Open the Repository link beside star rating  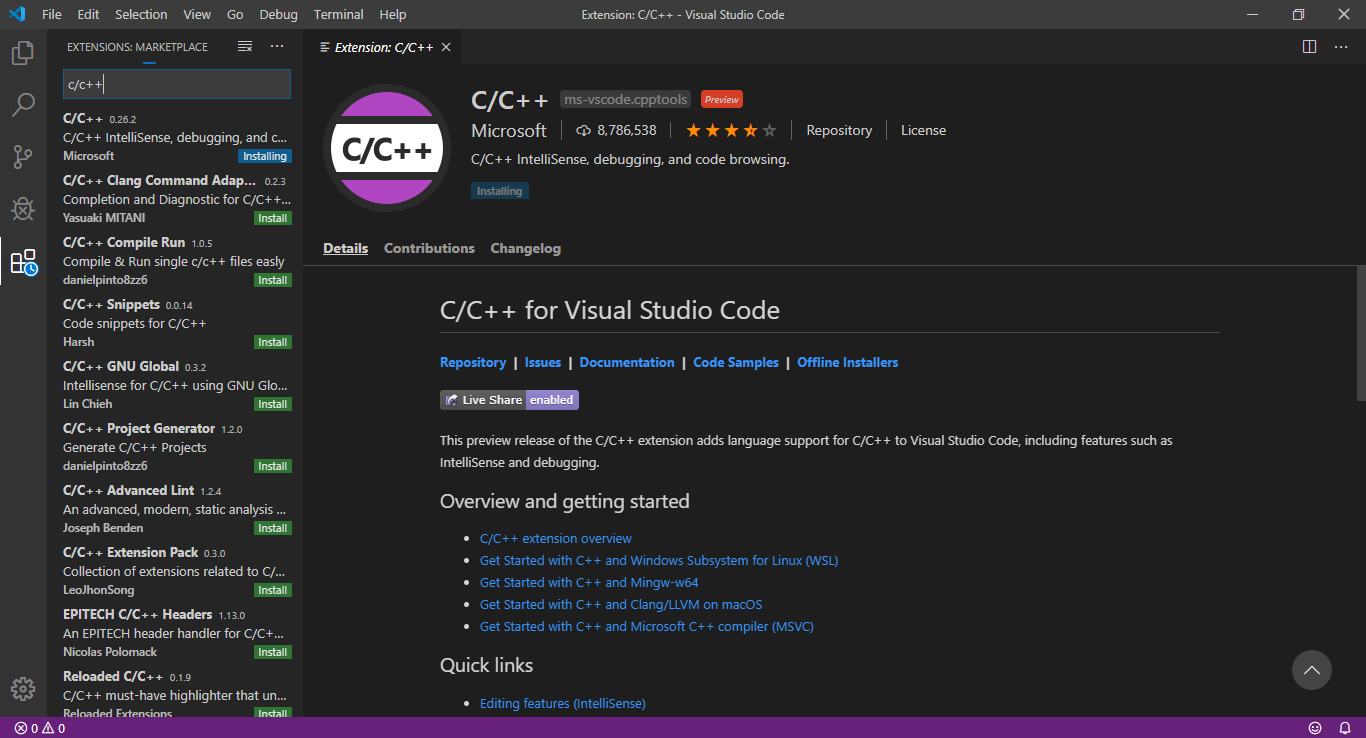(839, 130)
